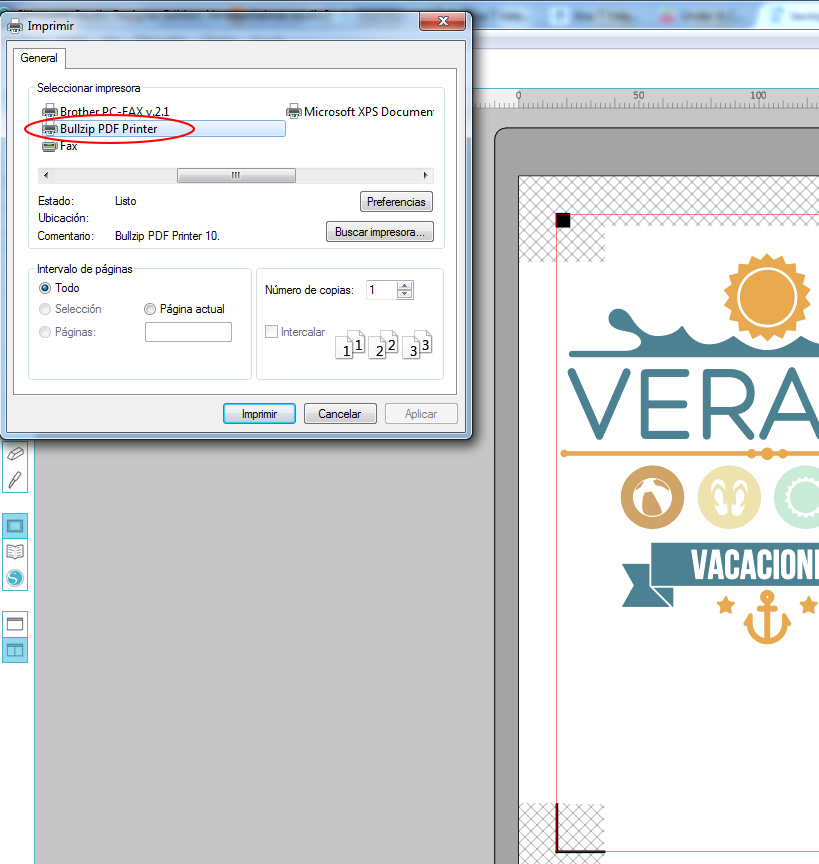Open the Silhouette Store S icon

click(x=15, y=578)
